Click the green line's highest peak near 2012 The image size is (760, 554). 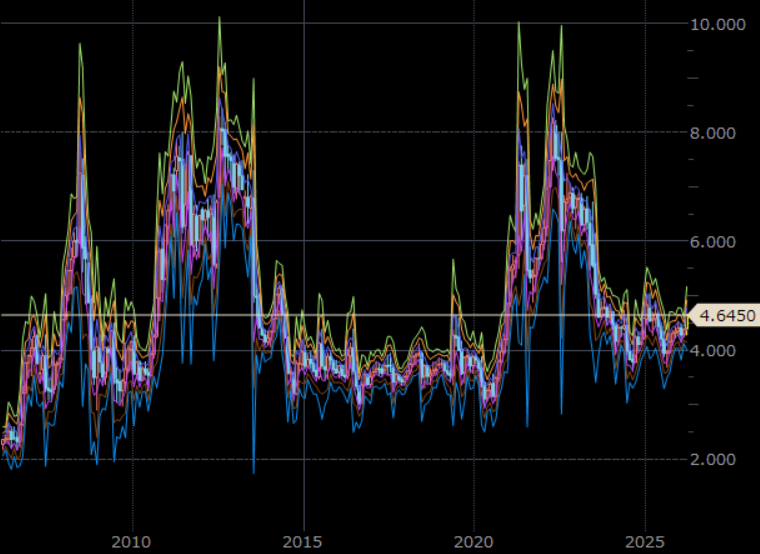(219, 18)
